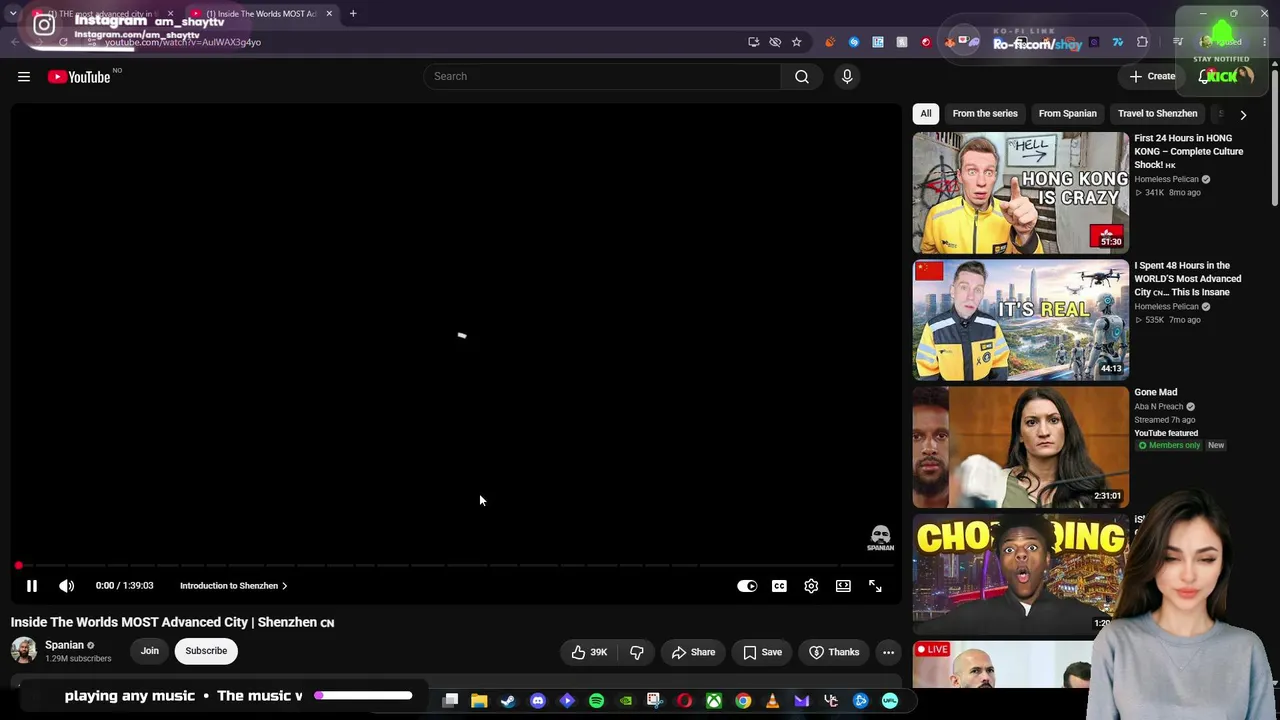Select the Travel to Shenzhen chip
The image size is (1280, 720).
pyautogui.click(x=1157, y=114)
